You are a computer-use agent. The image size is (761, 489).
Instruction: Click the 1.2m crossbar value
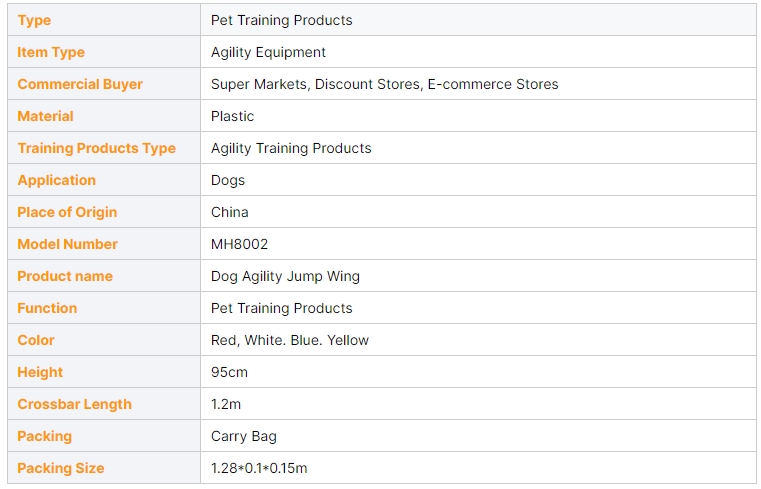click(226, 404)
